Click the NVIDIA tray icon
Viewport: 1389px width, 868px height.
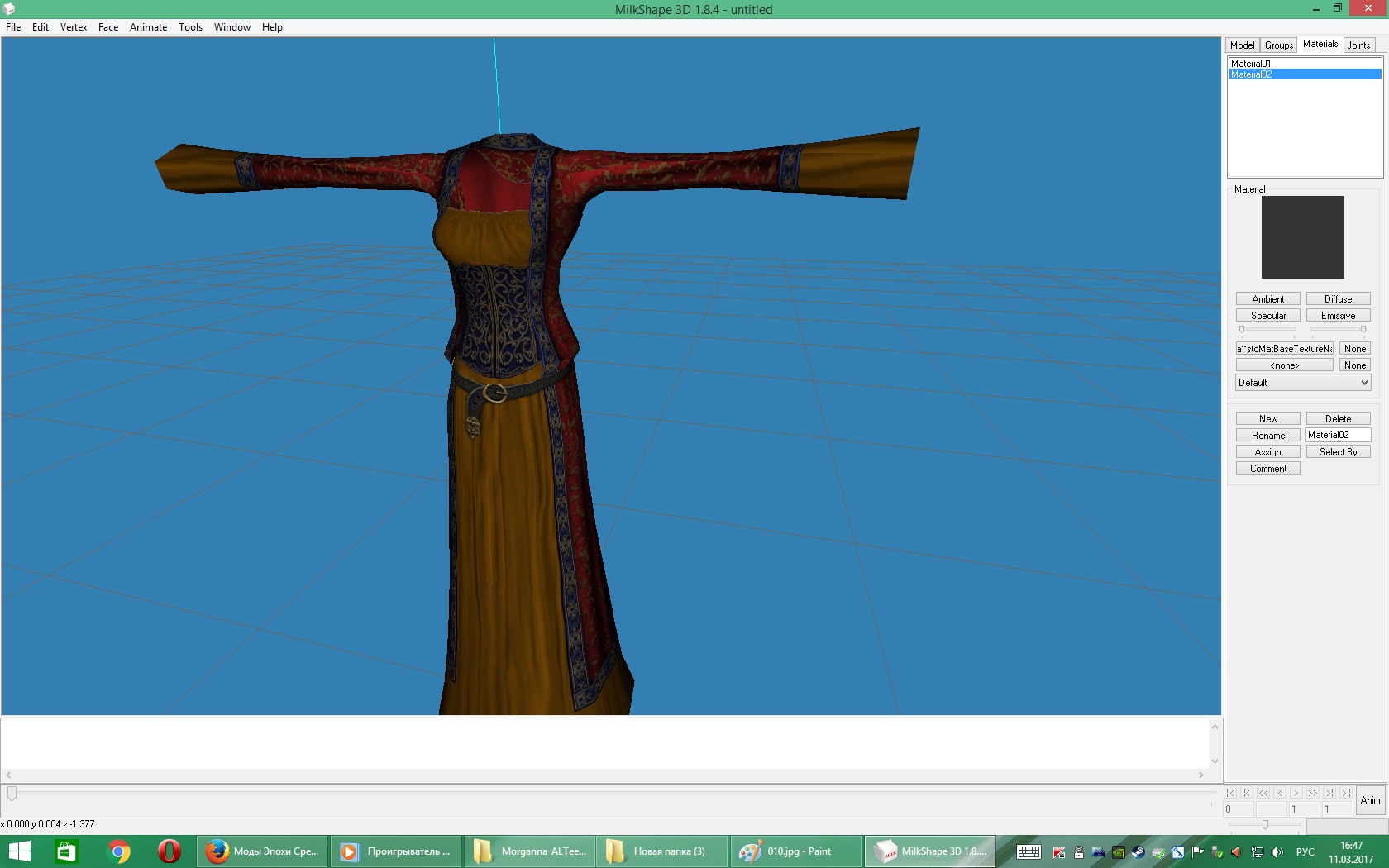coord(1119,852)
